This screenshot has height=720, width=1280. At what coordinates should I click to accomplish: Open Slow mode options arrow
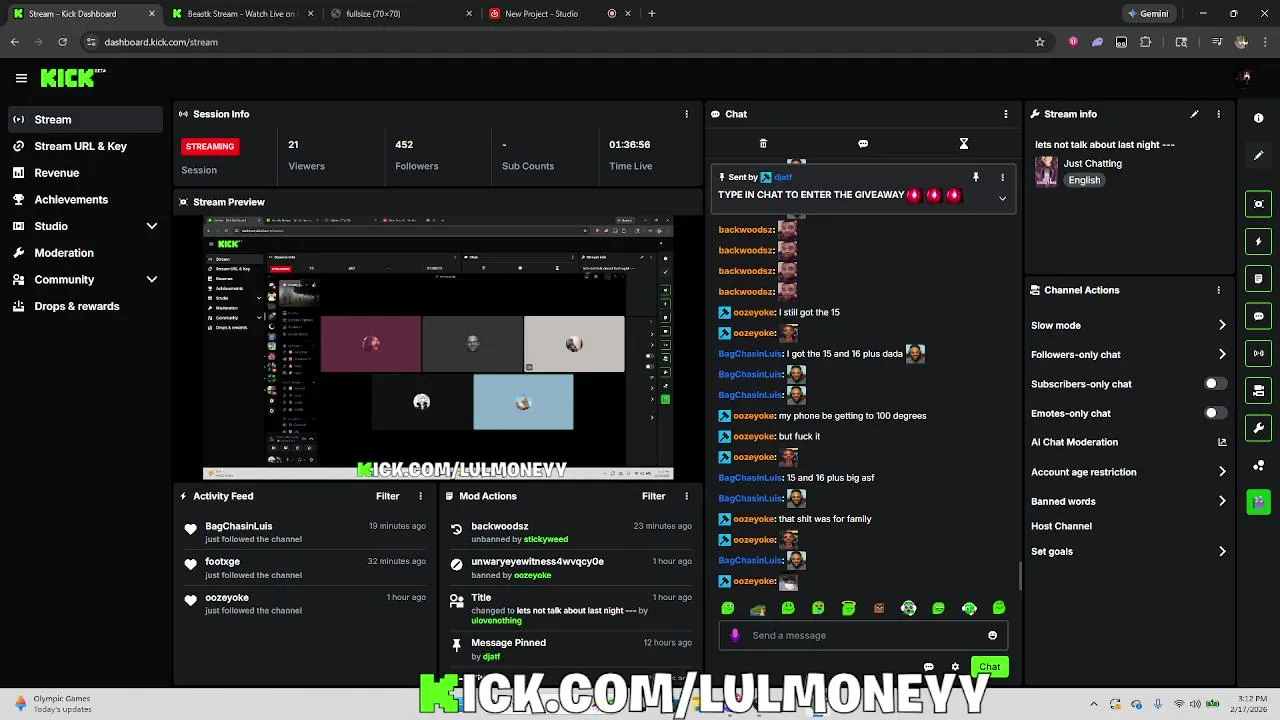click(x=1222, y=325)
